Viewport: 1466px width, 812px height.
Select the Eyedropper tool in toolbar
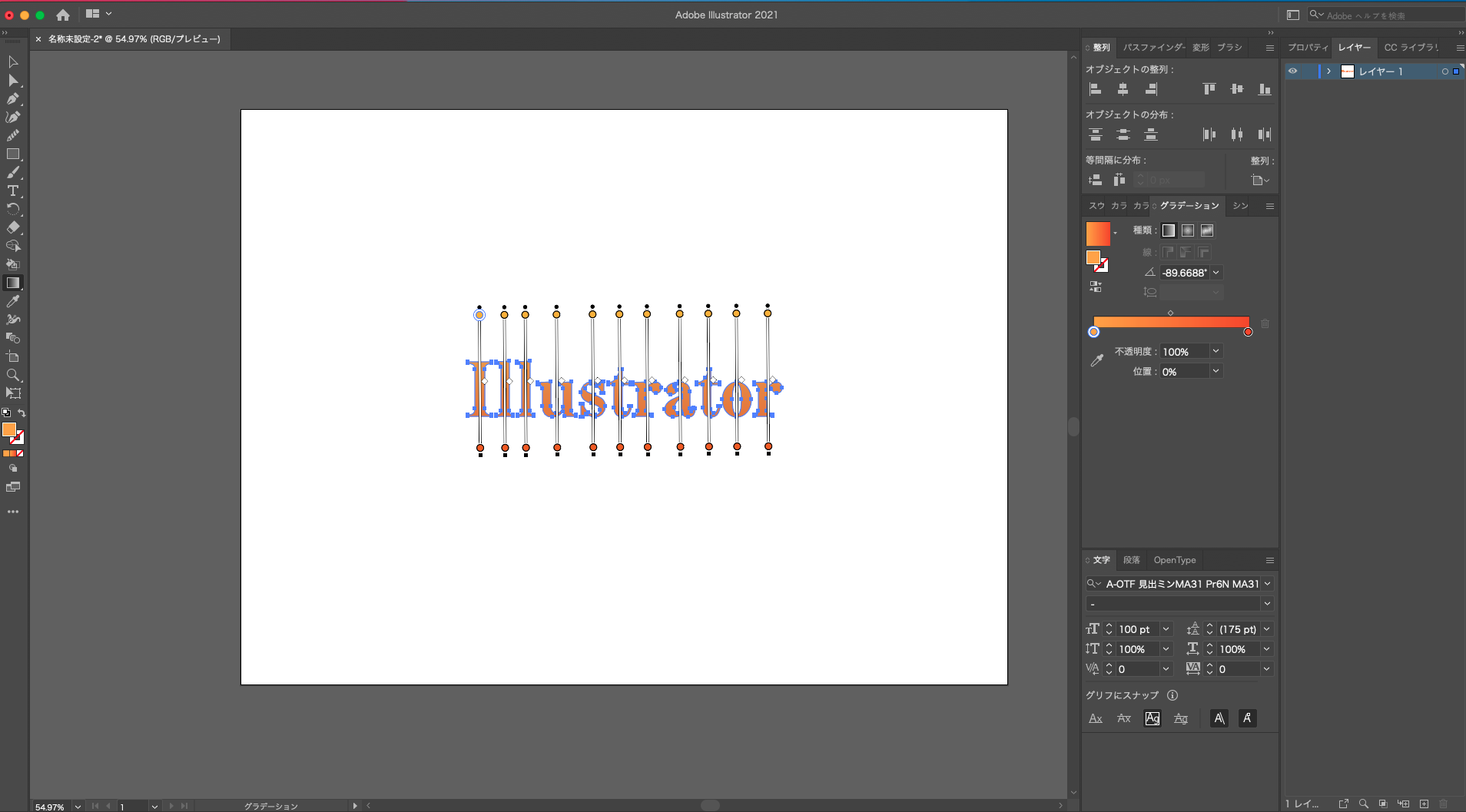[13, 301]
